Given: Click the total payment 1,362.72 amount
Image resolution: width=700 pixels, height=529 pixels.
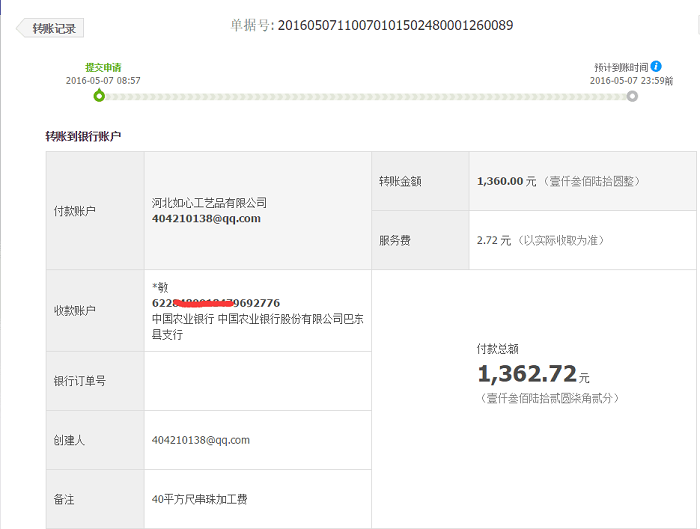Looking at the screenshot, I should point(527,374).
